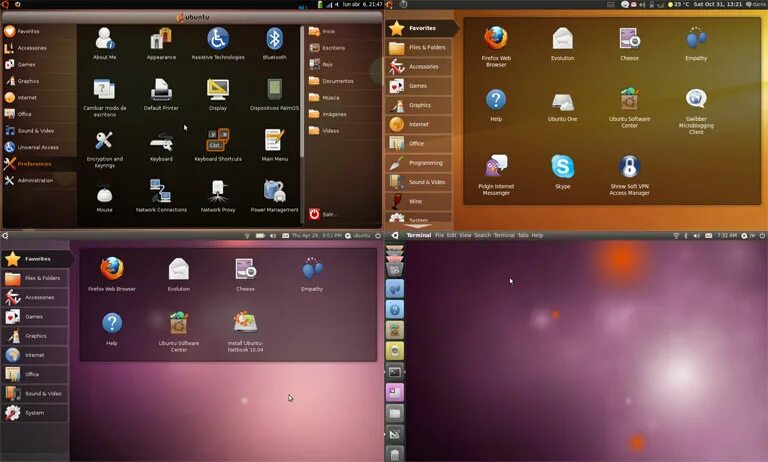
Task: Click the Ubuntu logo button left of Terminal
Action: click(x=395, y=235)
